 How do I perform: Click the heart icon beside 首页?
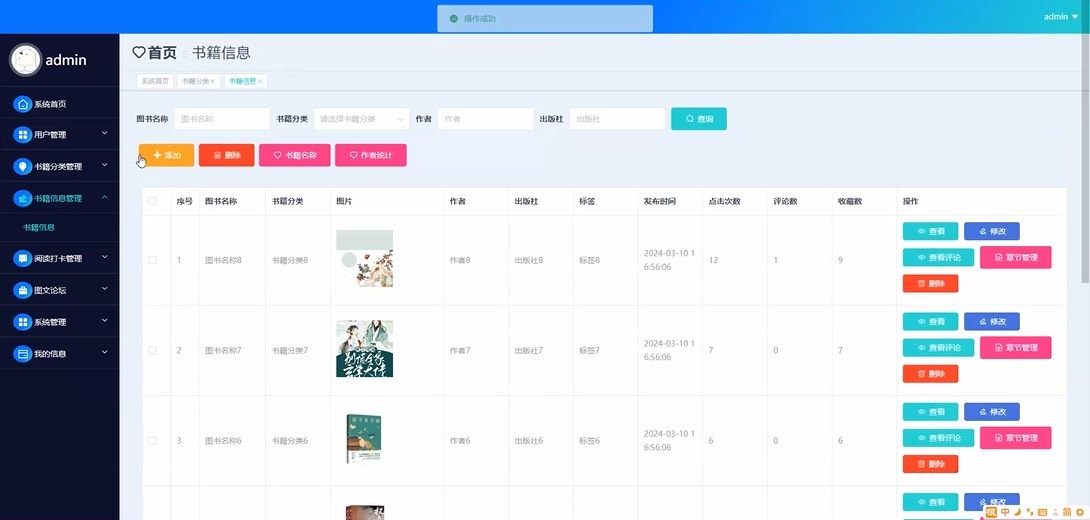[139, 52]
